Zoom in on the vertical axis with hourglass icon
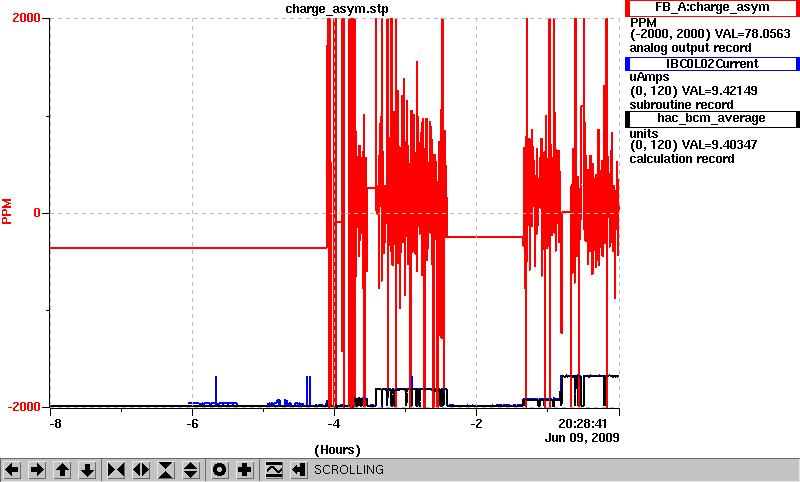Screen dimensions: 800x482 click(166, 469)
